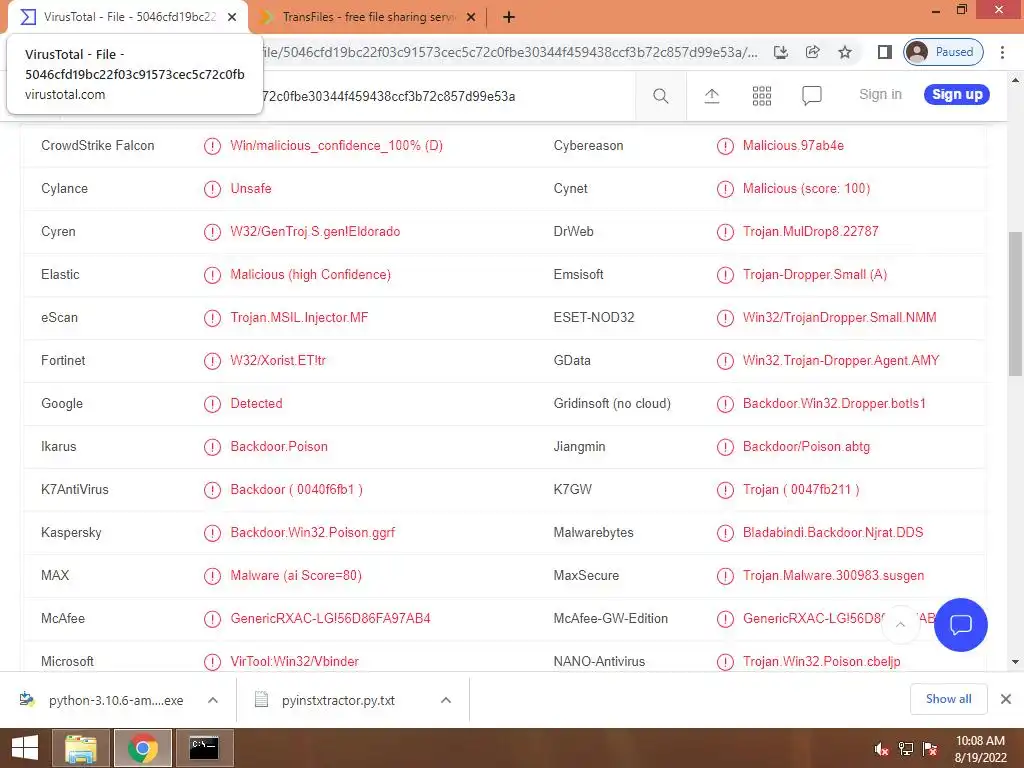Click the Cylance Unsafe warning icon

(212, 189)
